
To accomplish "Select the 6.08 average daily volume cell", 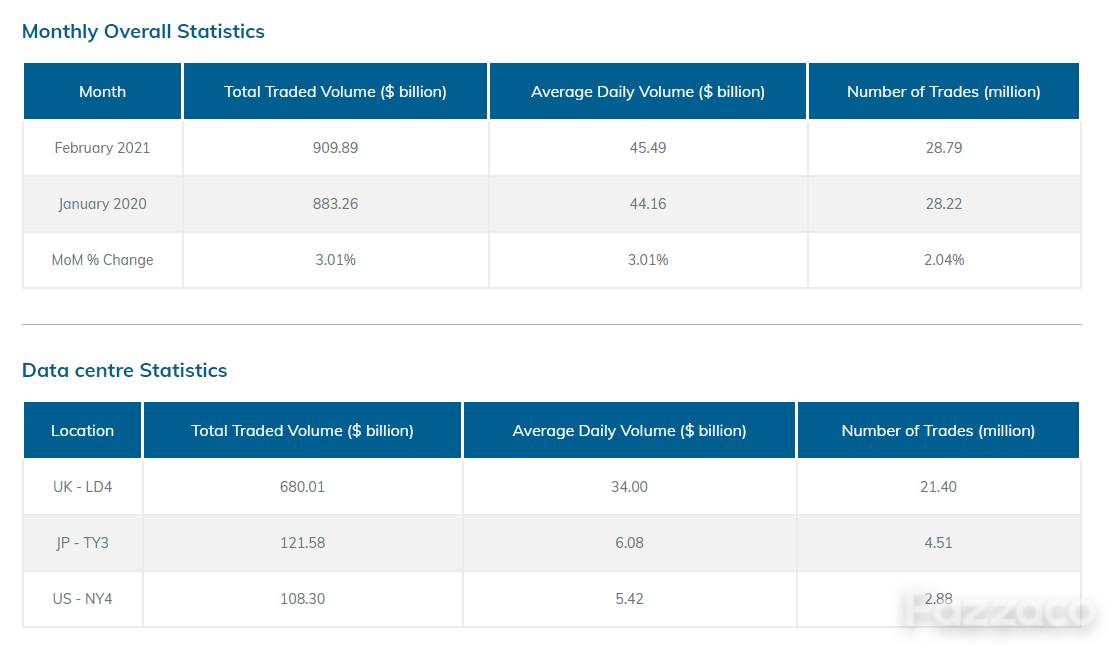I will coord(629,542).
